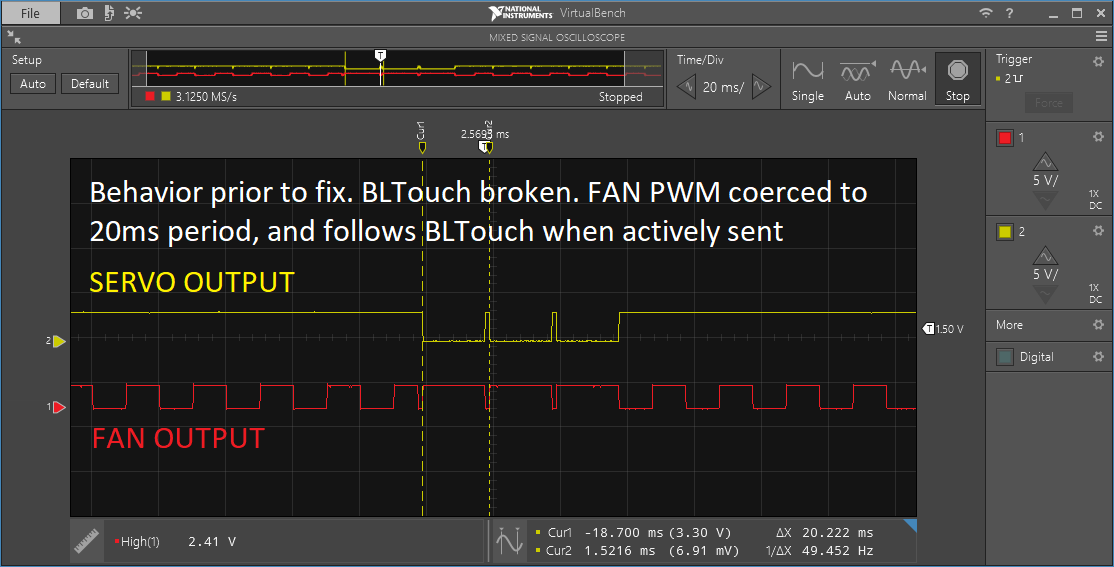Open the measurements ruler icon

pos(87,541)
